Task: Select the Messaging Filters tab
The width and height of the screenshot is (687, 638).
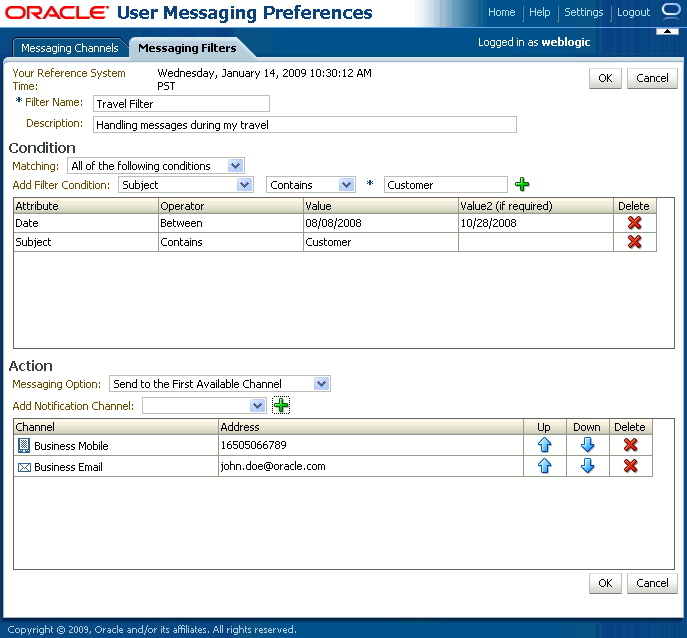Action: click(187, 48)
